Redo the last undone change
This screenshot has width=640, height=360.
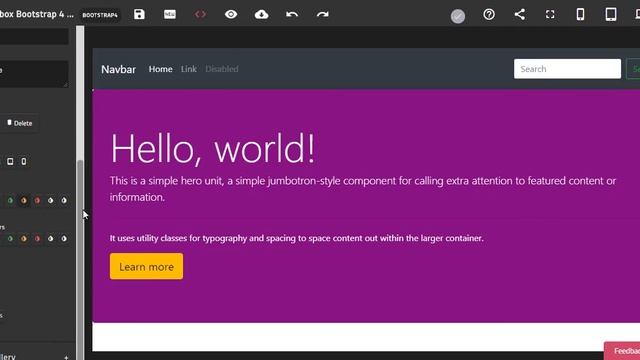(323, 14)
